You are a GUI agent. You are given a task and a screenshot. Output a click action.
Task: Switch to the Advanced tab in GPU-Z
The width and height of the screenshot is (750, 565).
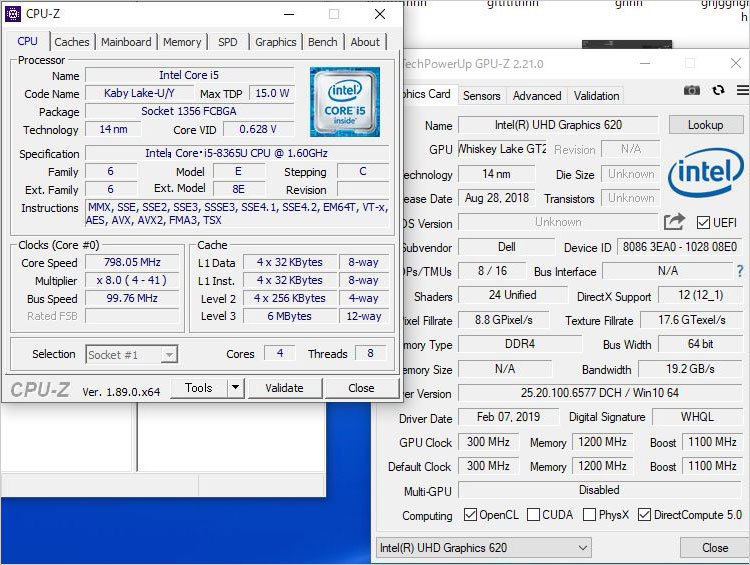click(537, 96)
